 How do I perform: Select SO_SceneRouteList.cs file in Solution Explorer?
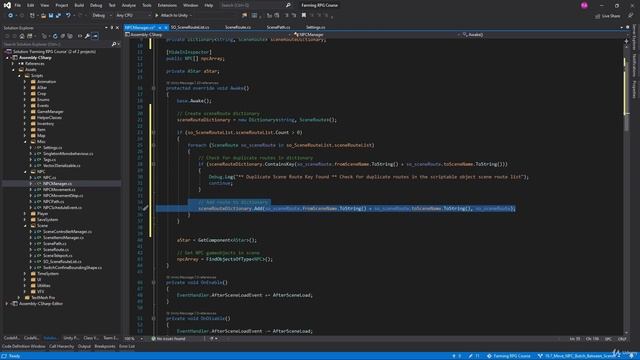click(x=62, y=262)
